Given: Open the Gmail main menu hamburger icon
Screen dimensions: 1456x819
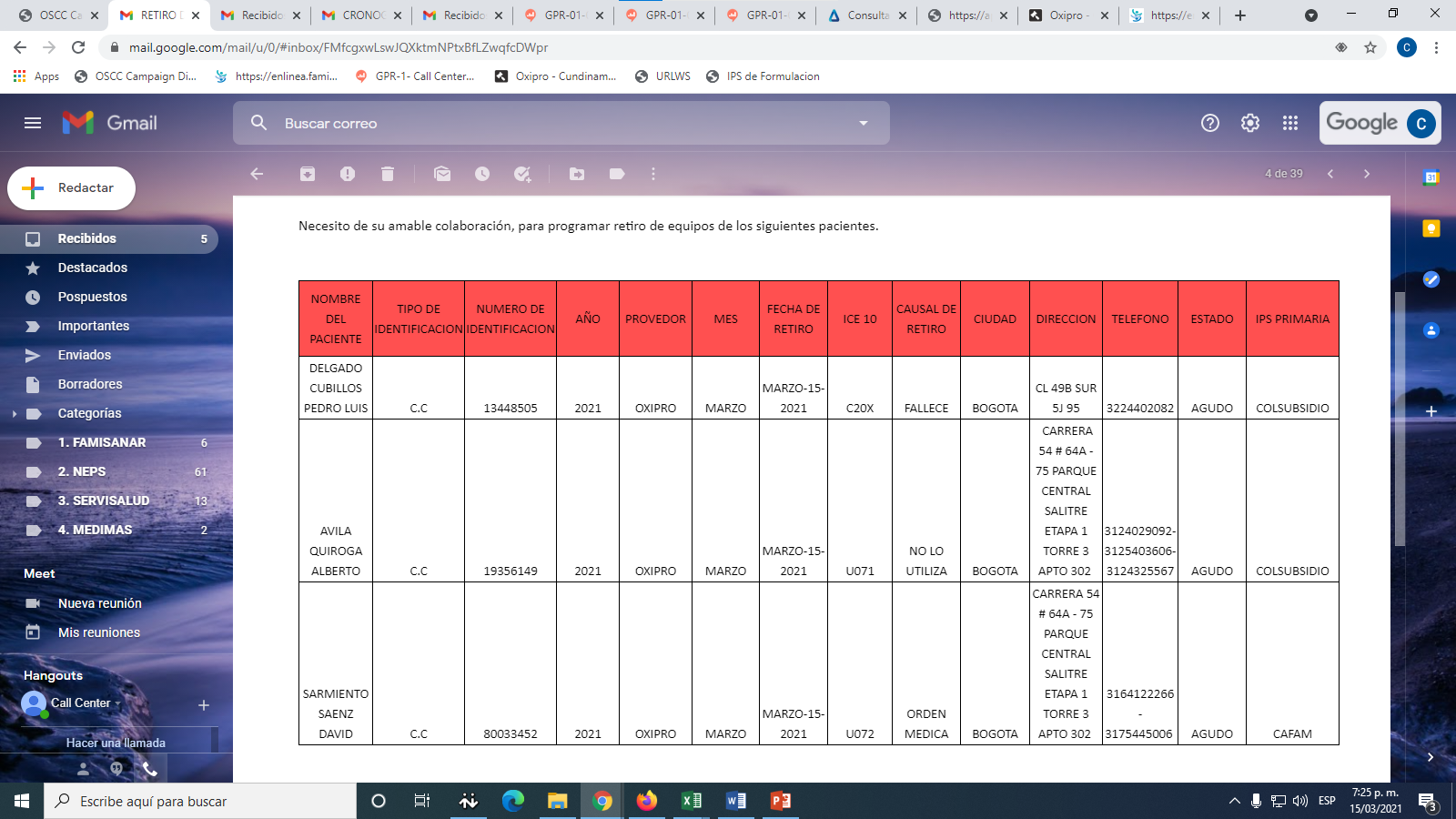Looking at the screenshot, I should pos(33,123).
